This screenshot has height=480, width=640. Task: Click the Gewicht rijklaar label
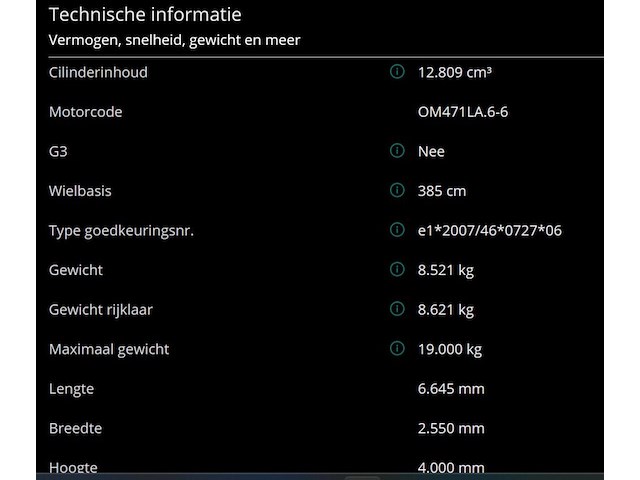click(101, 310)
